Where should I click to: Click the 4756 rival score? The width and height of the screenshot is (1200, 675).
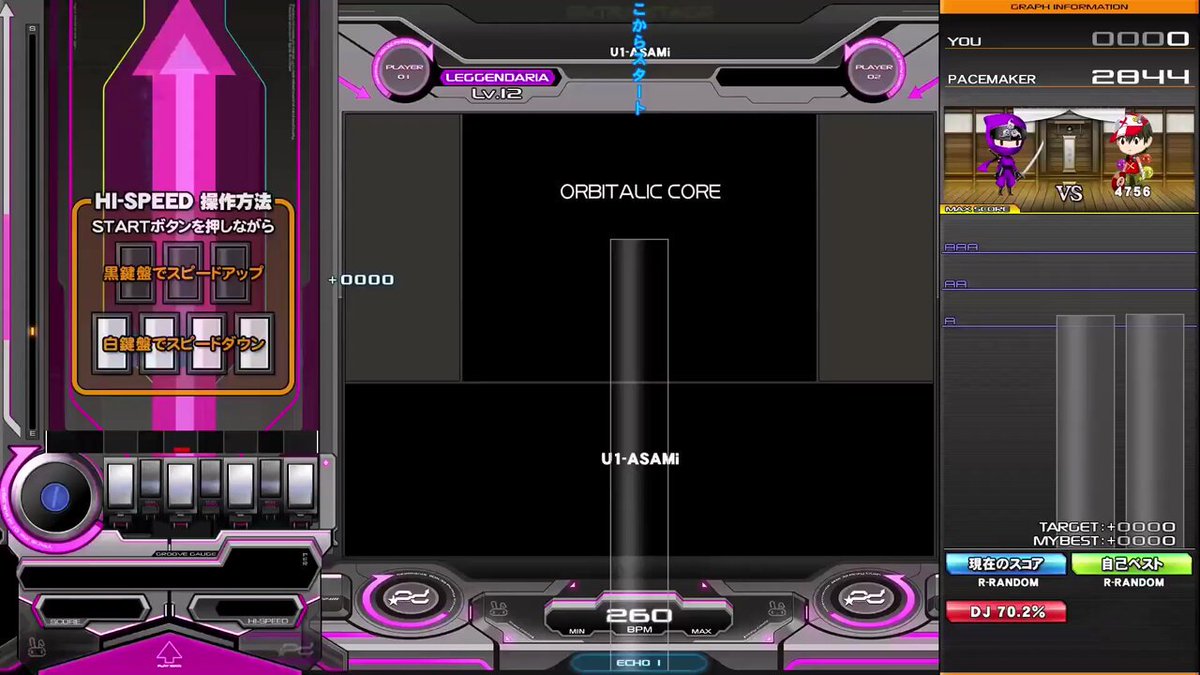pyautogui.click(x=1133, y=192)
